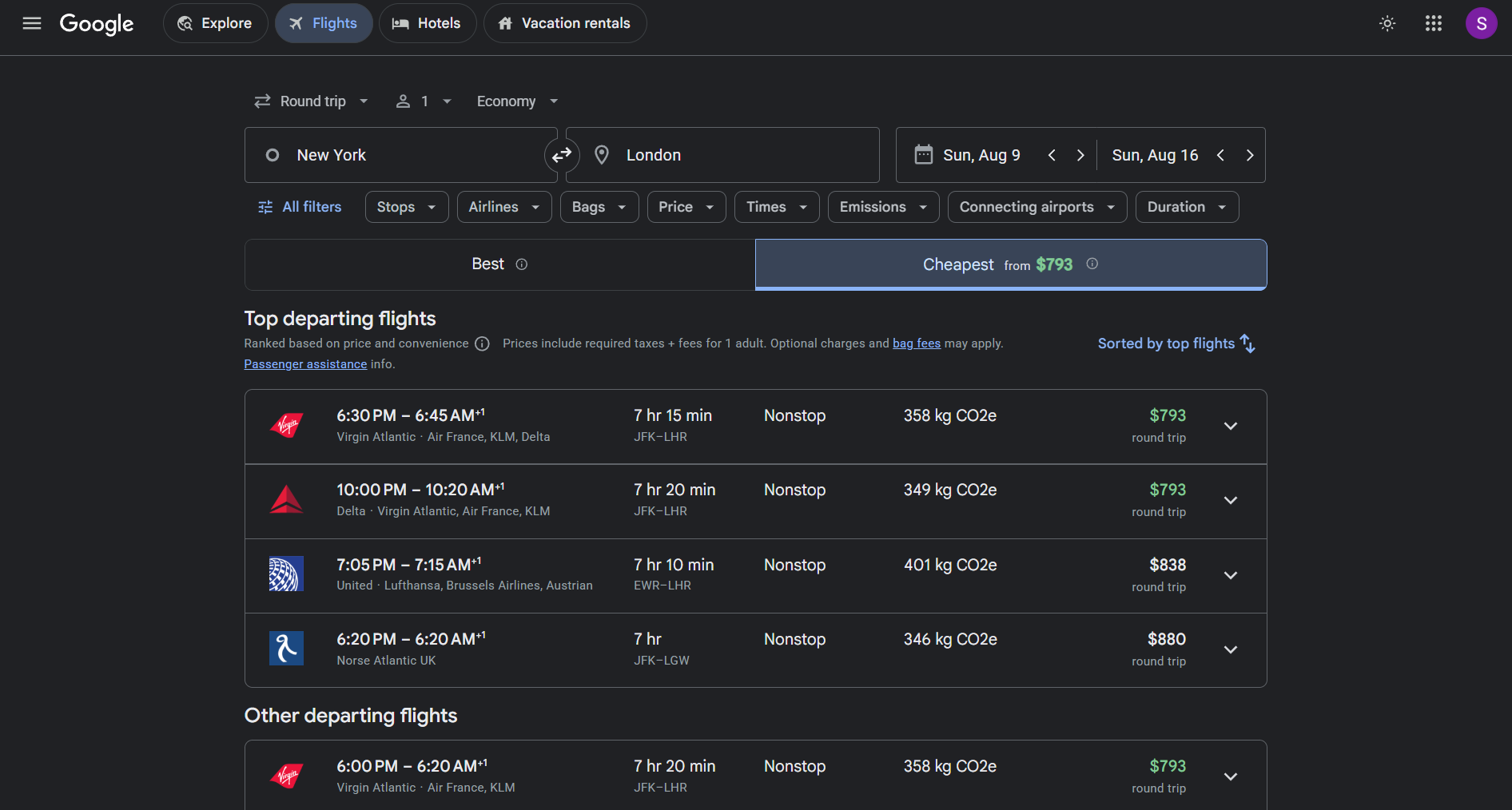Click the JFK–LGW route text
This screenshot has width=1512, height=810.
(662, 661)
